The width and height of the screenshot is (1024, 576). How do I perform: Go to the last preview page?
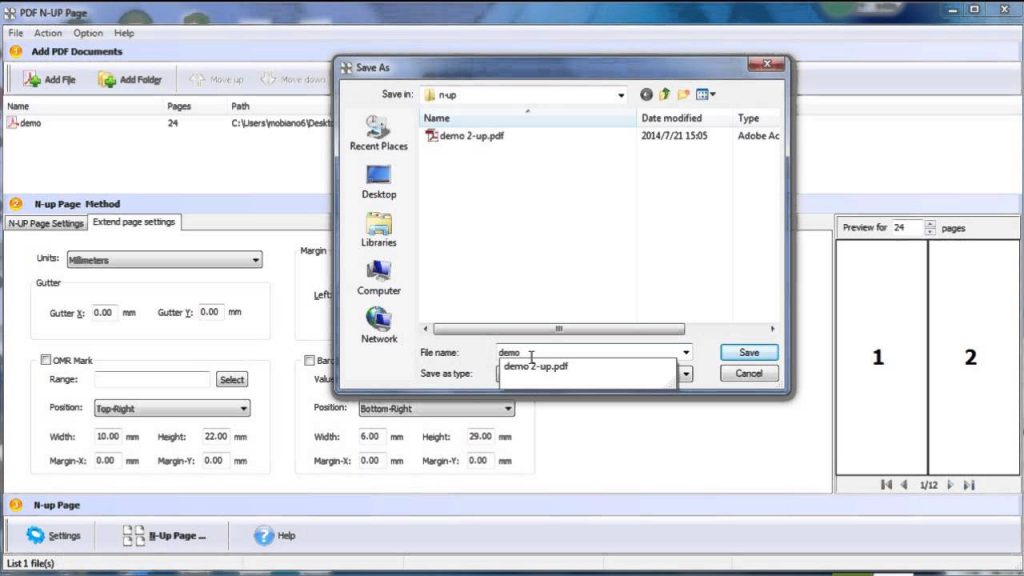[x=968, y=483]
